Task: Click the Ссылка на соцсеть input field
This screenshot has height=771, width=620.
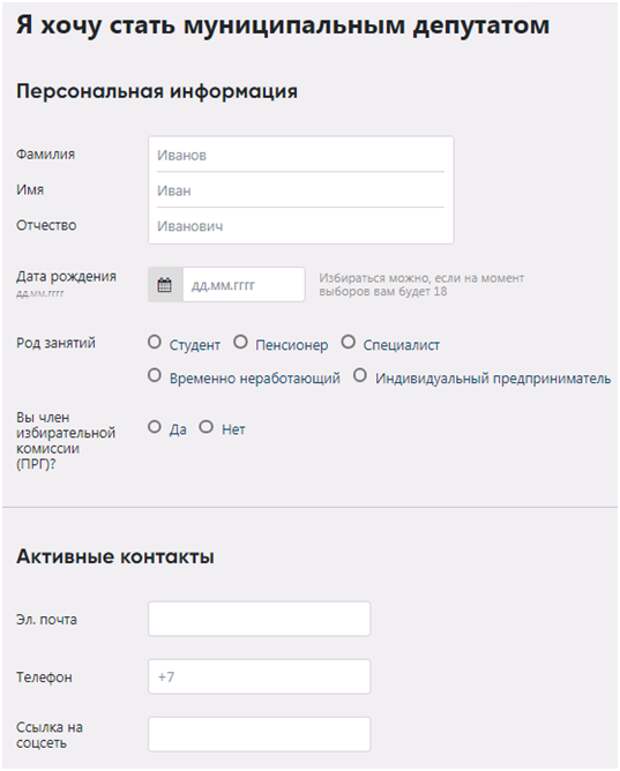Action: pos(259,734)
